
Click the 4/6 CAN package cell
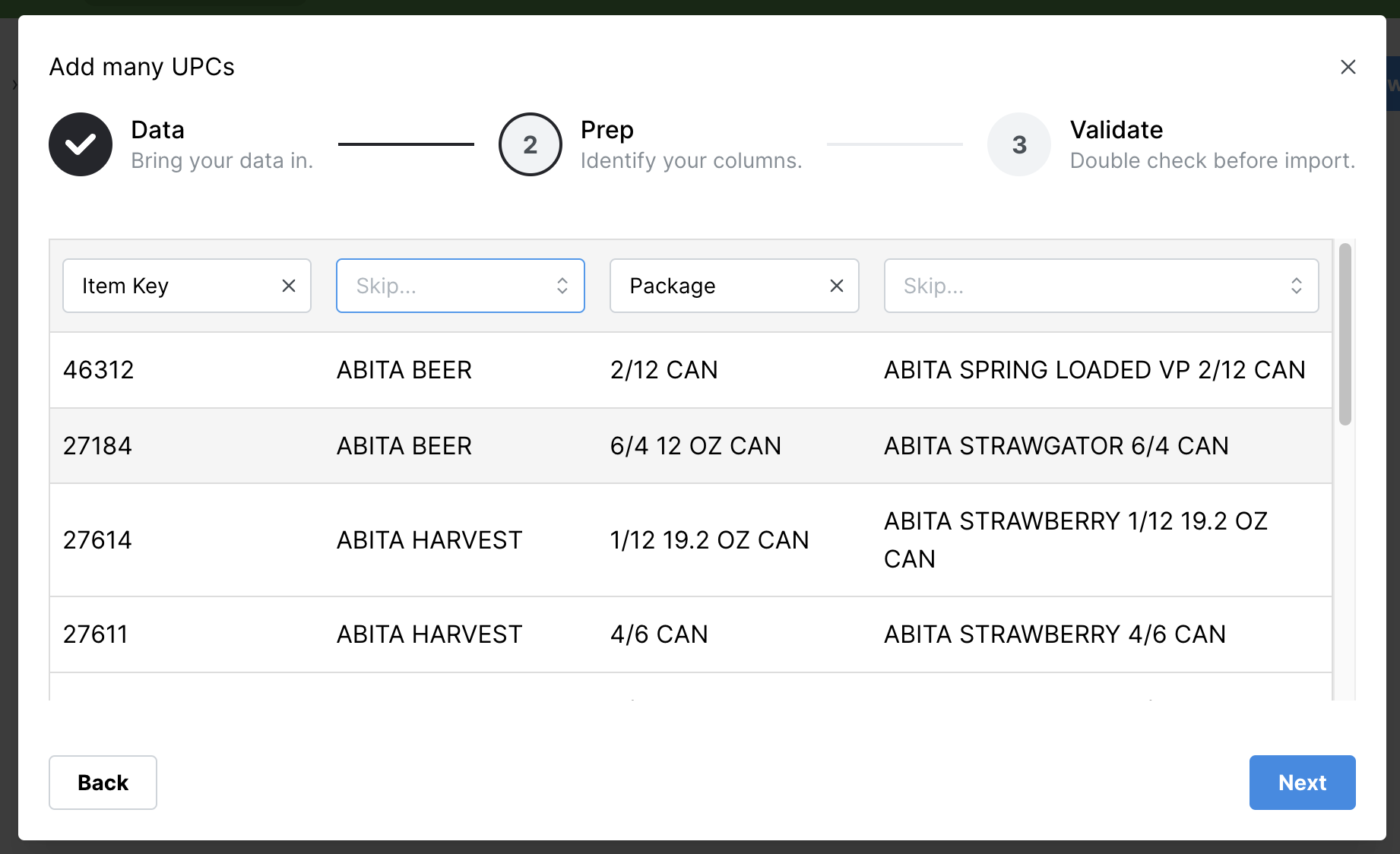click(659, 634)
